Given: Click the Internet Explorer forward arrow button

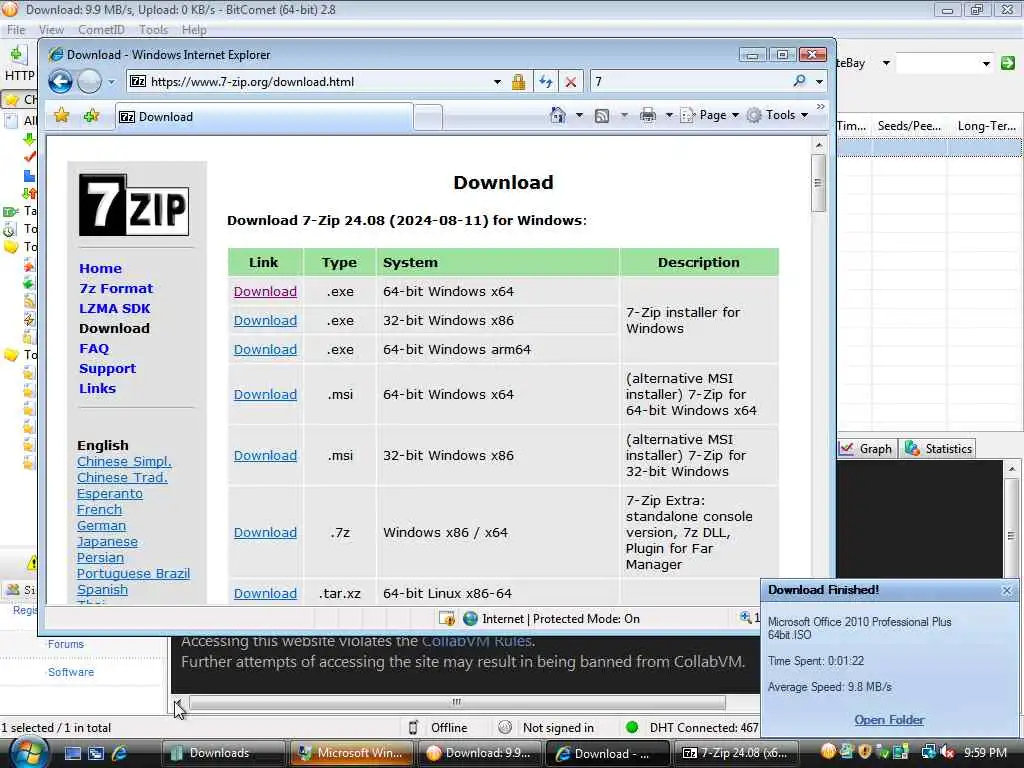Looking at the screenshot, I should [89, 82].
